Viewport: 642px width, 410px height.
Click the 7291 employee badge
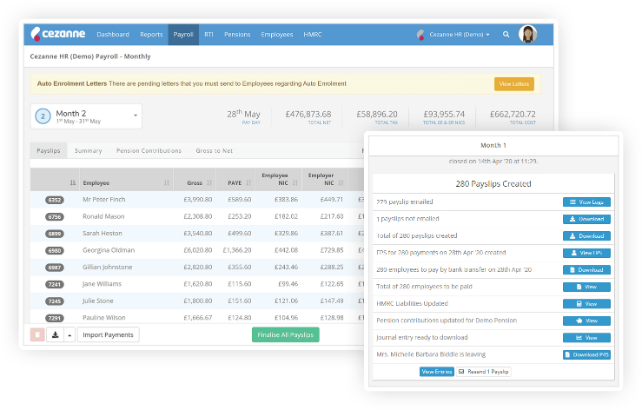[54, 318]
